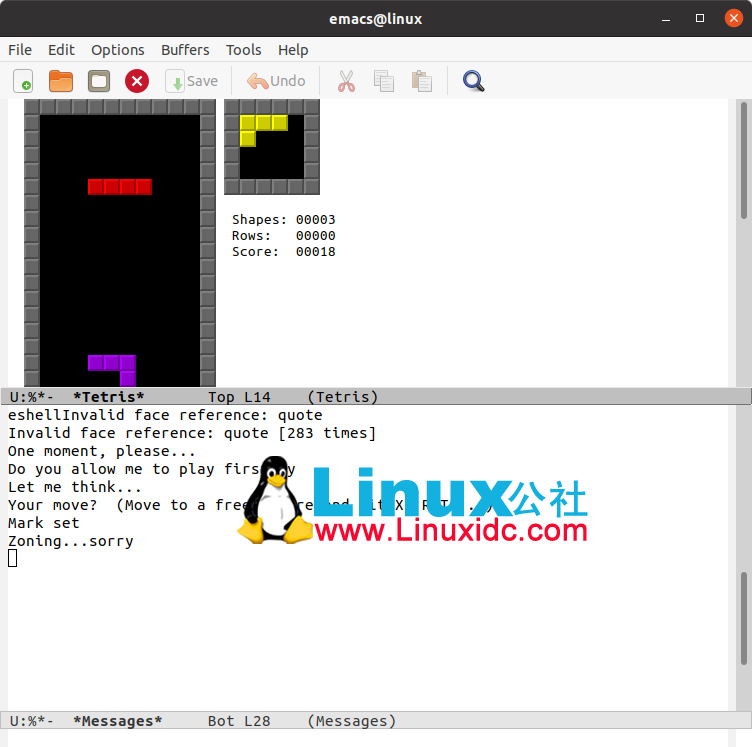Image resolution: width=752 pixels, height=747 pixels.
Task: Click the 'Mark set' message line
Action: 43,523
